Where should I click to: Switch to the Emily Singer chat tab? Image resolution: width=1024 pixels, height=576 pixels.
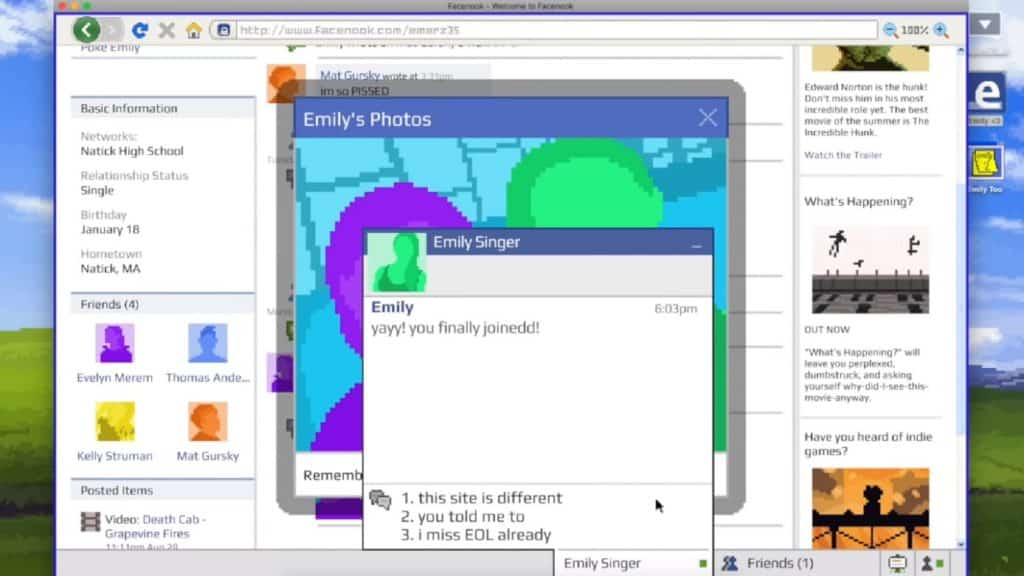625,563
